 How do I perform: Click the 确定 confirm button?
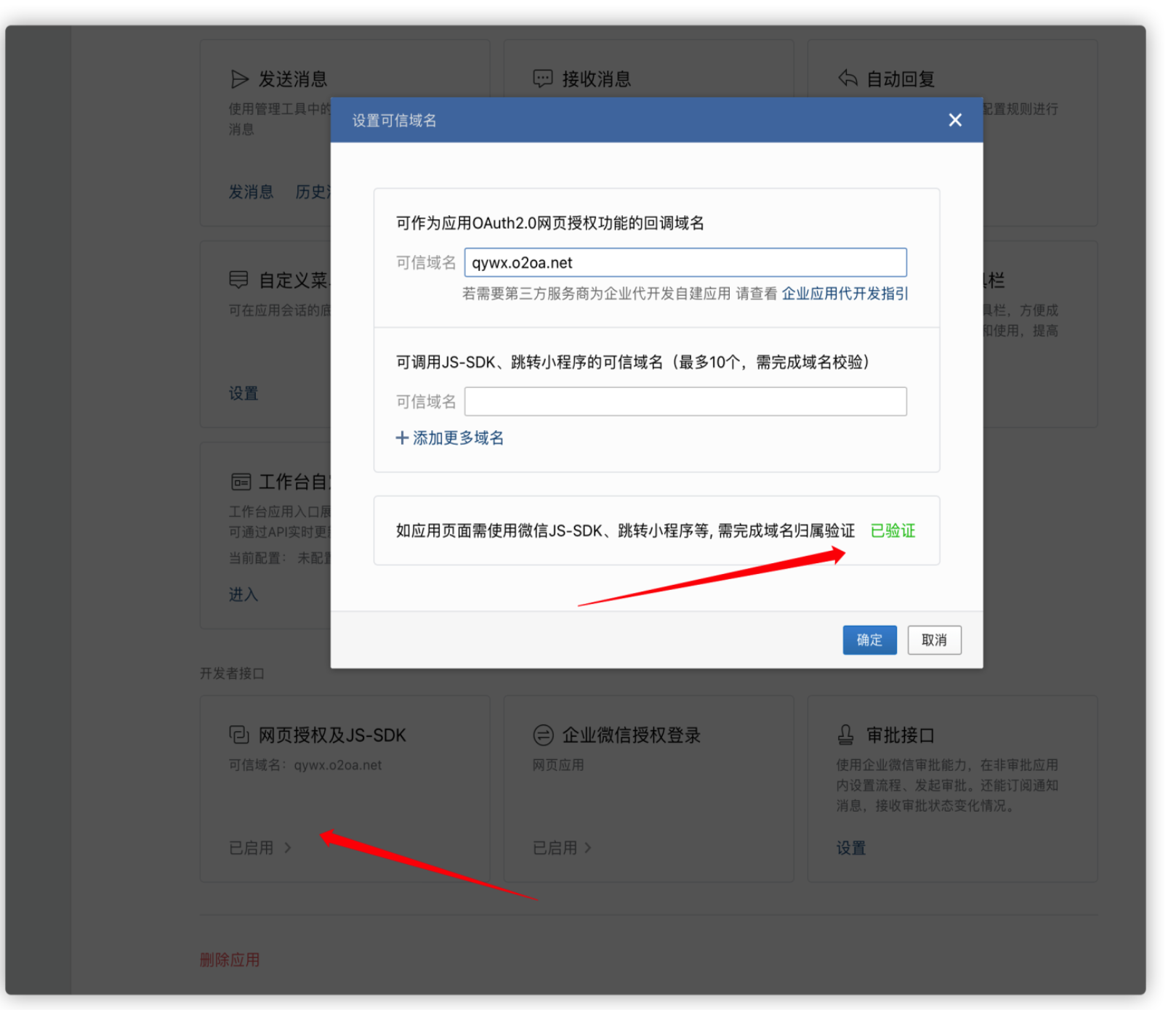coord(869,640)
